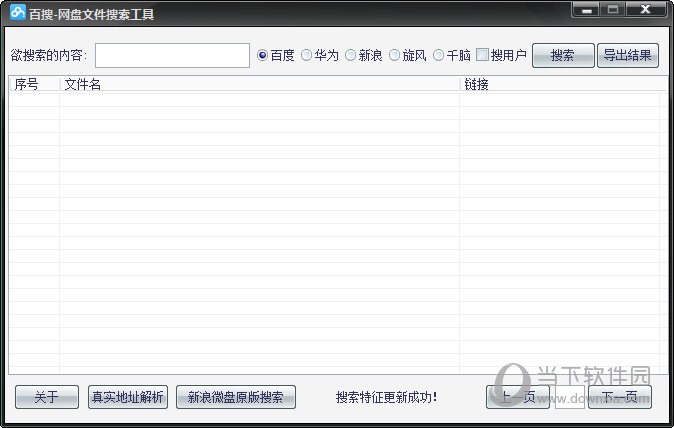
Task: Enable the 搜用户 checkbox
Action: [482, 55]
